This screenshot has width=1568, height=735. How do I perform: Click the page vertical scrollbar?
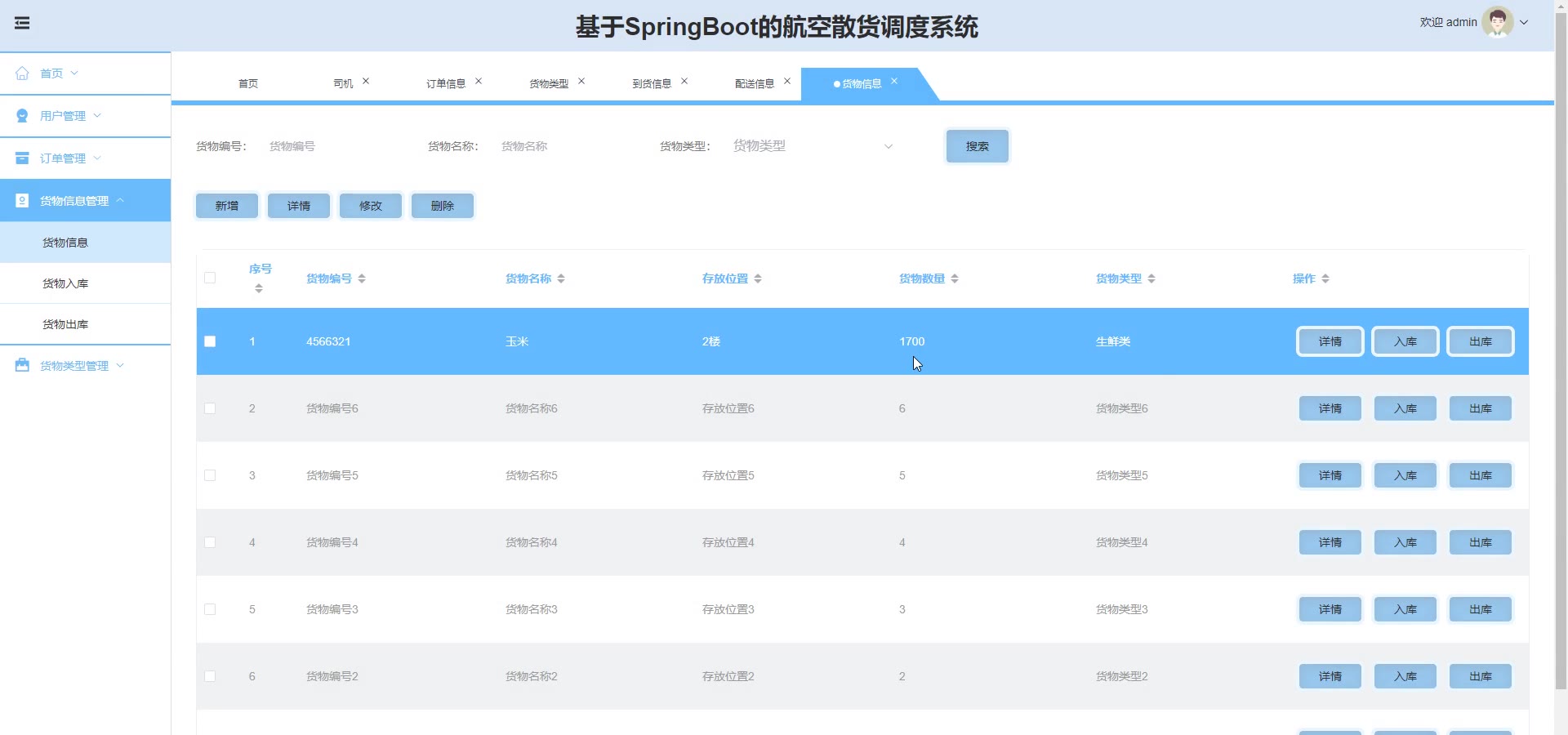point(1561,351)
